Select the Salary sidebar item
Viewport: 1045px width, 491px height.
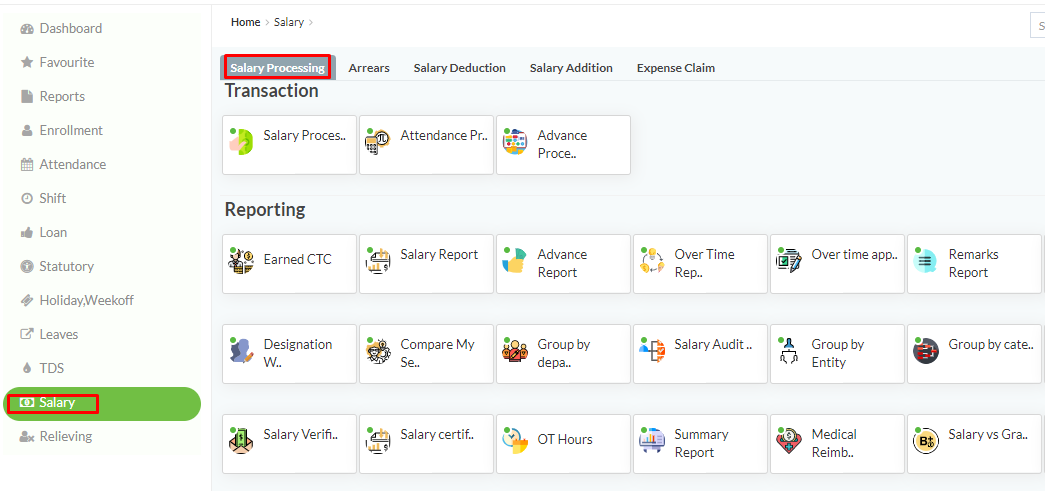pyautogui.click(x=103, y=404)
